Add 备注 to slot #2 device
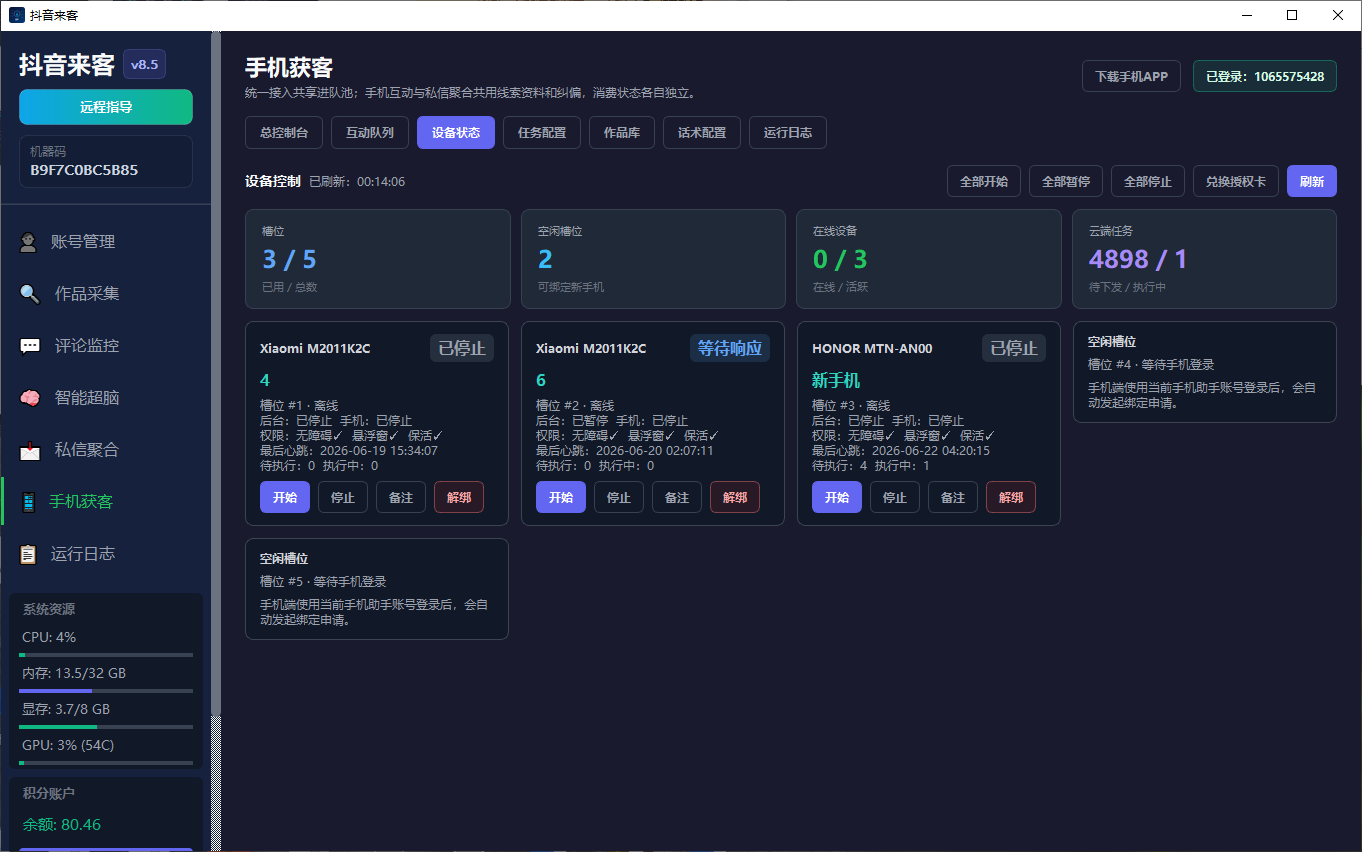The height and width of the screenshot is (852, 1362). tap(677, 497)
